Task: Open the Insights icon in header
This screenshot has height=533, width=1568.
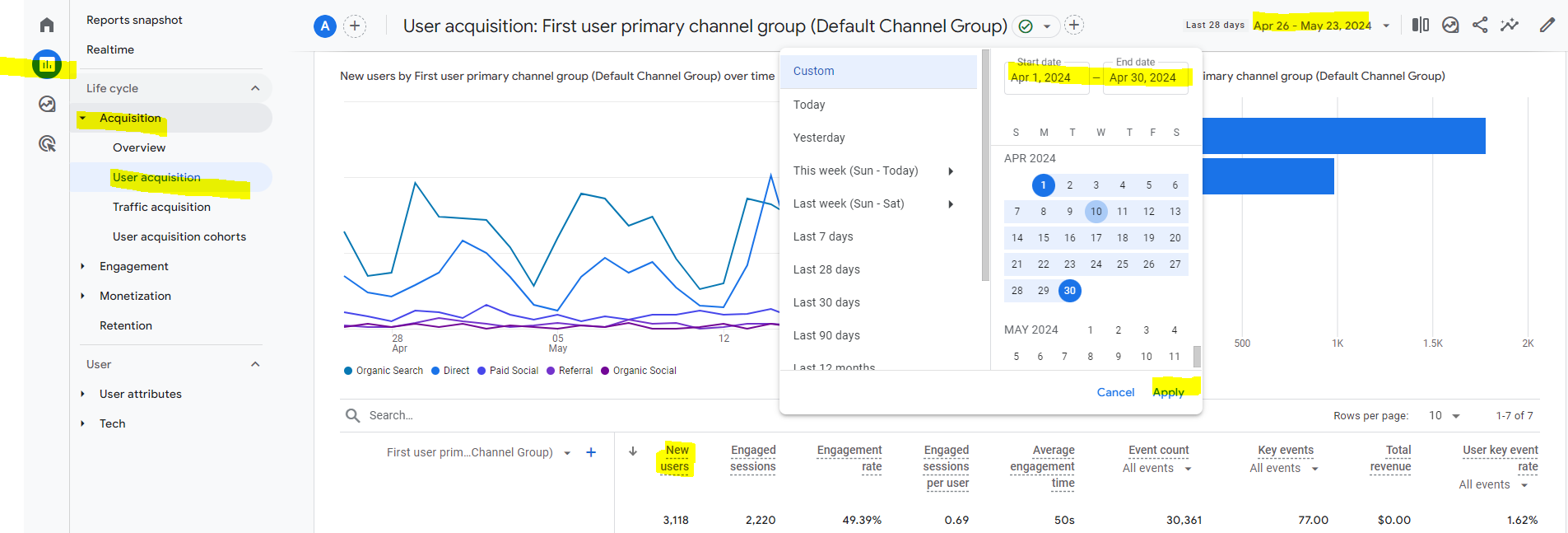Action: click(1509, 25)
